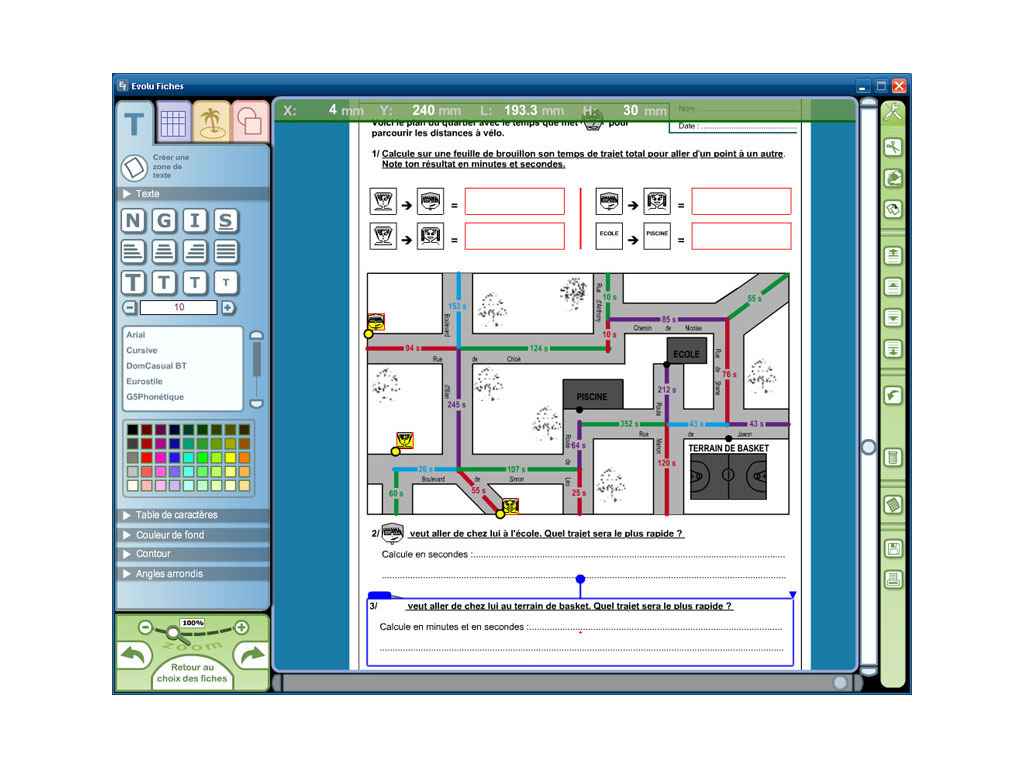Click the calculator icon in right toolbar
Viewport: 1024px width, 768px height.
893,457
